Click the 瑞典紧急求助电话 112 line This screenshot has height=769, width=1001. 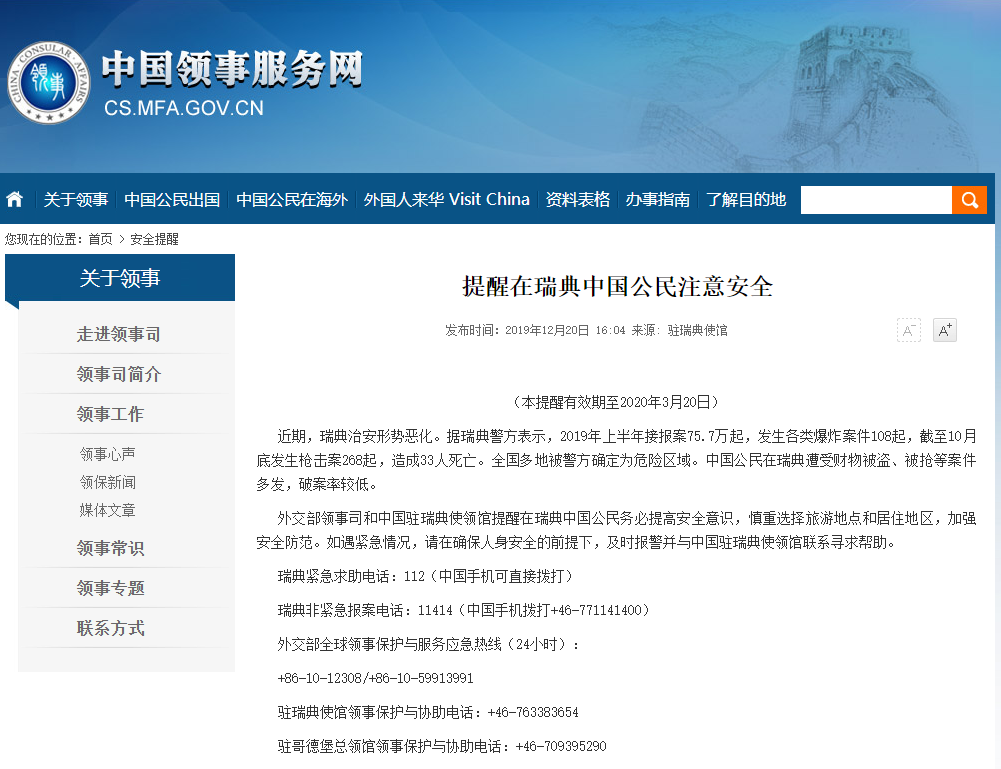coord(426,576)
